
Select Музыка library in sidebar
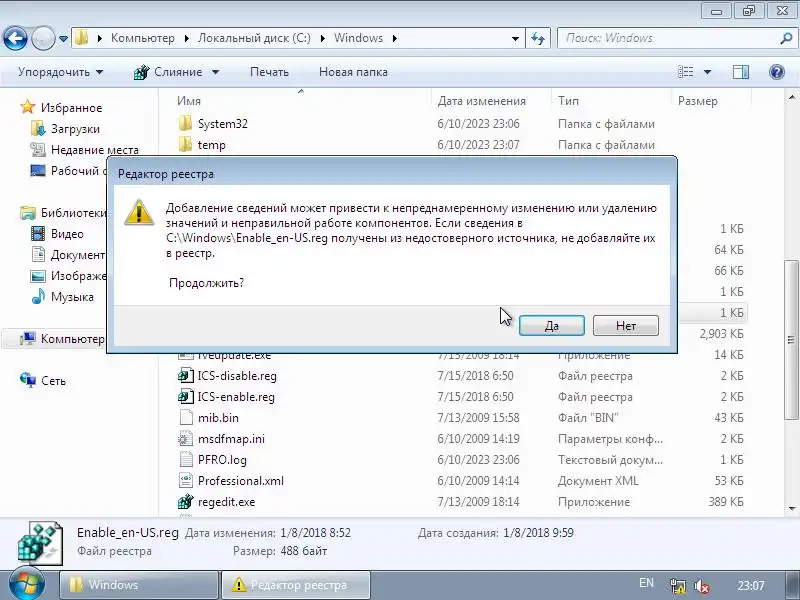(72, 296)
